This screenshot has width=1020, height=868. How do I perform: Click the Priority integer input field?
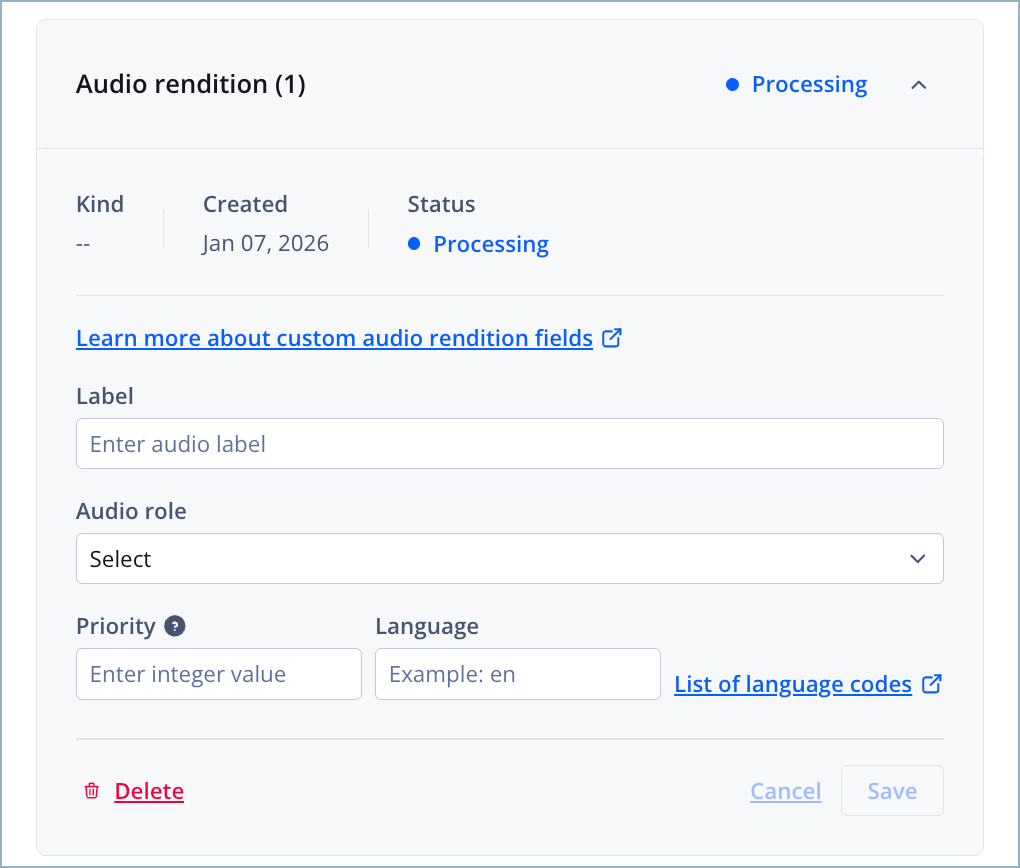[218, 674]
